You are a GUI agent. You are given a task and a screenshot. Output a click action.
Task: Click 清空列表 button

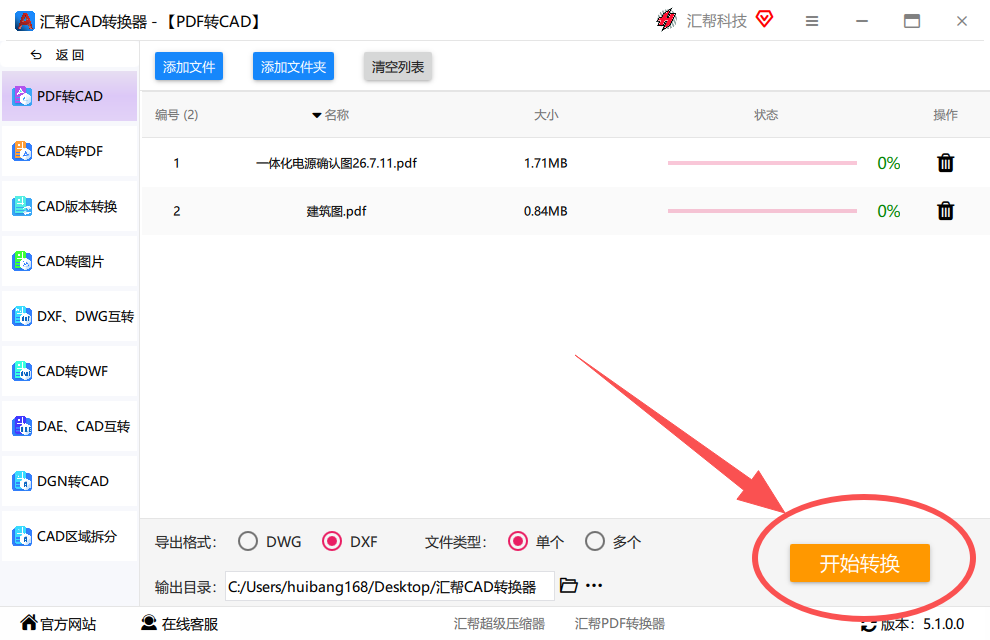point(398,66)
